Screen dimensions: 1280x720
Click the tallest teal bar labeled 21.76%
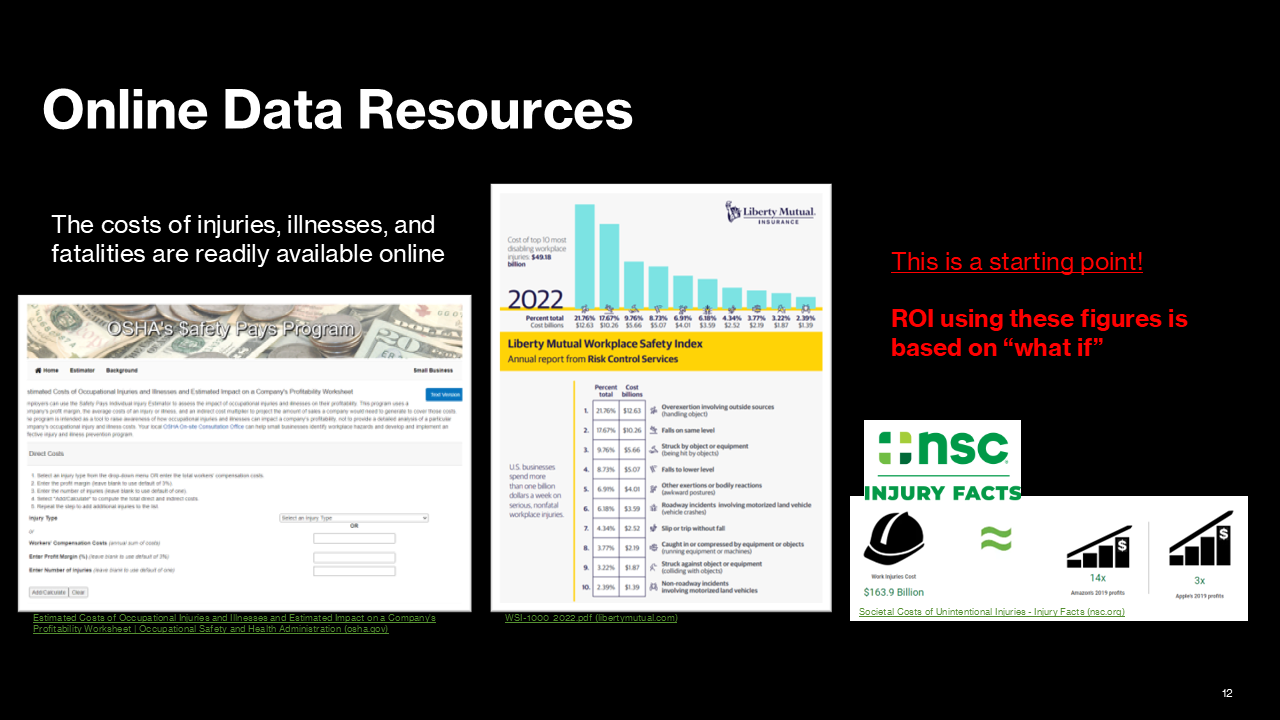click(x=584, y=257)
